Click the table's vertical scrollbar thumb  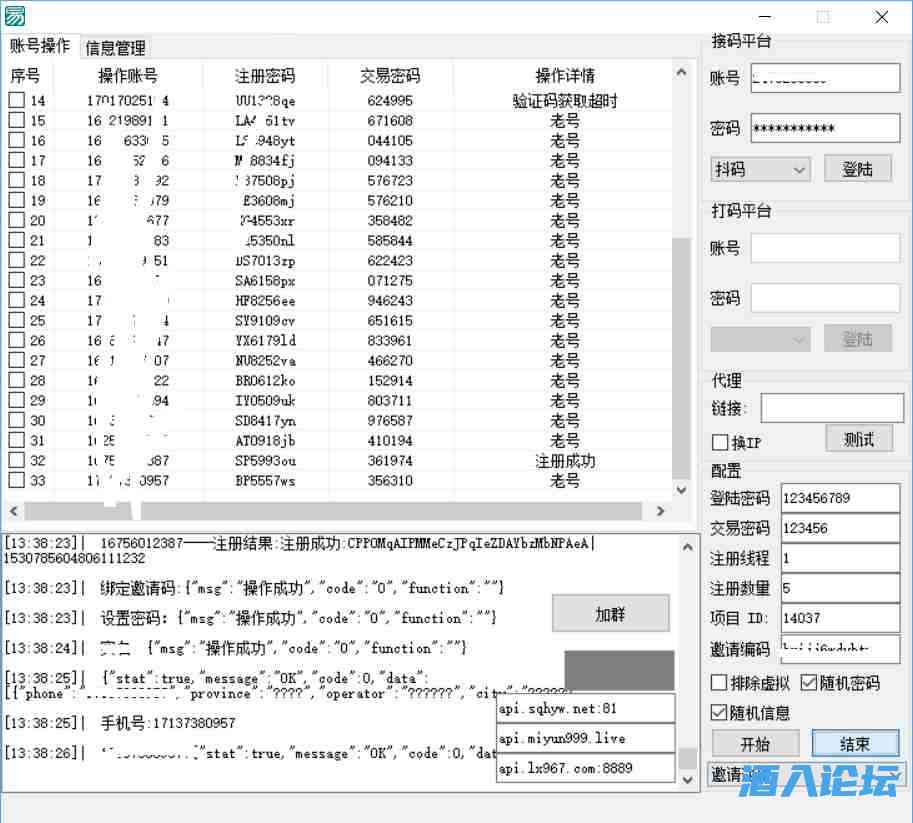[x=681, y=358]
